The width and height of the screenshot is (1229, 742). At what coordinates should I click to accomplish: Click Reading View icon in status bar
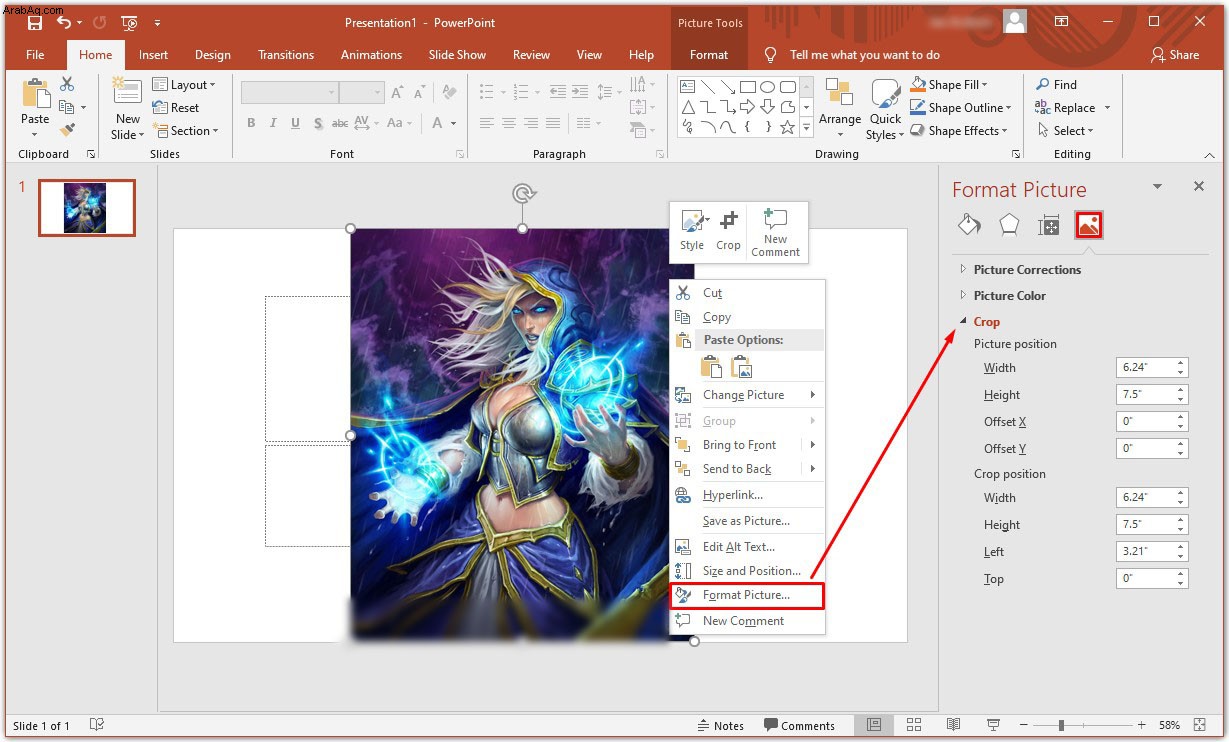(x=954, y=725)
